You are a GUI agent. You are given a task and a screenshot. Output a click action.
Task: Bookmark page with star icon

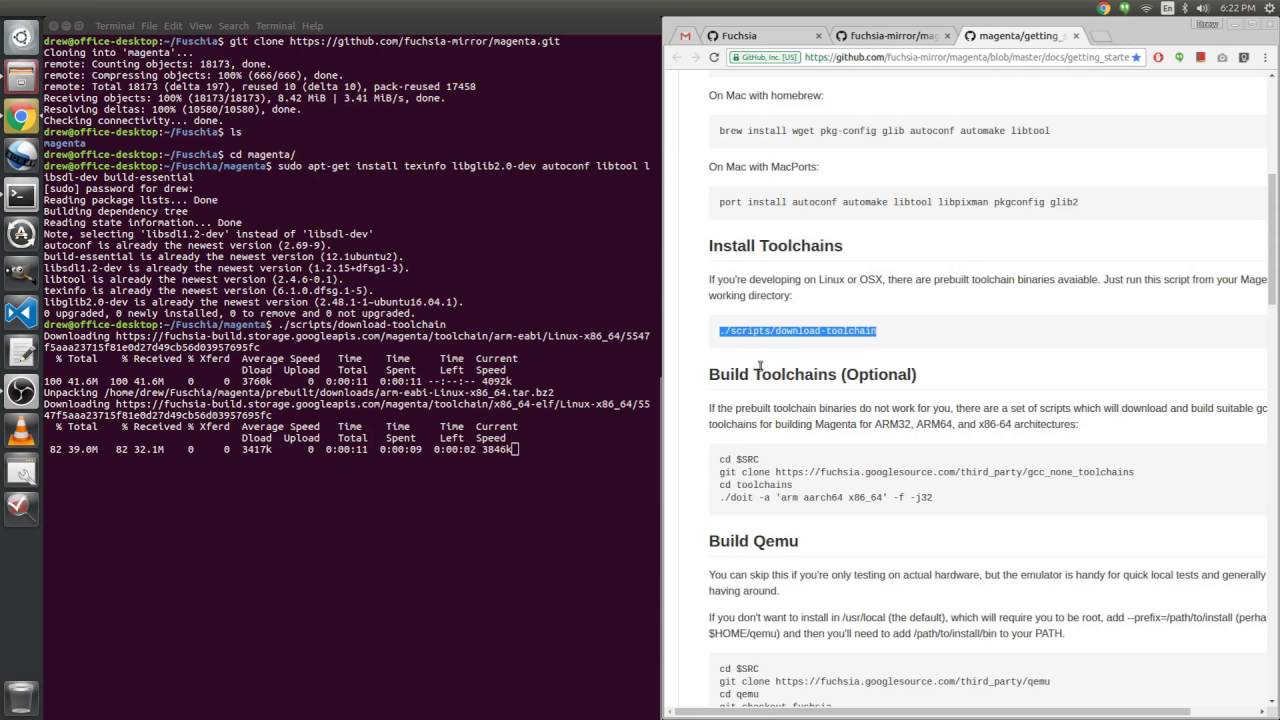point(1137,57)
